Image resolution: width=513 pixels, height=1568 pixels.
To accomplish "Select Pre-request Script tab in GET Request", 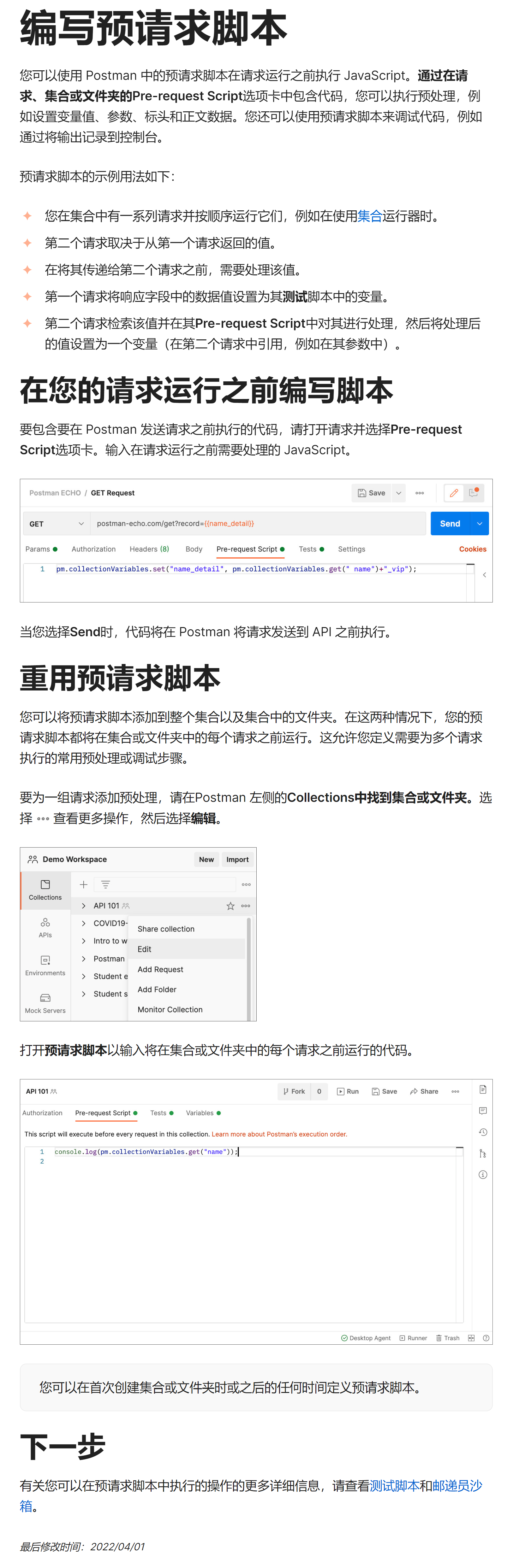I will [250, 549].
